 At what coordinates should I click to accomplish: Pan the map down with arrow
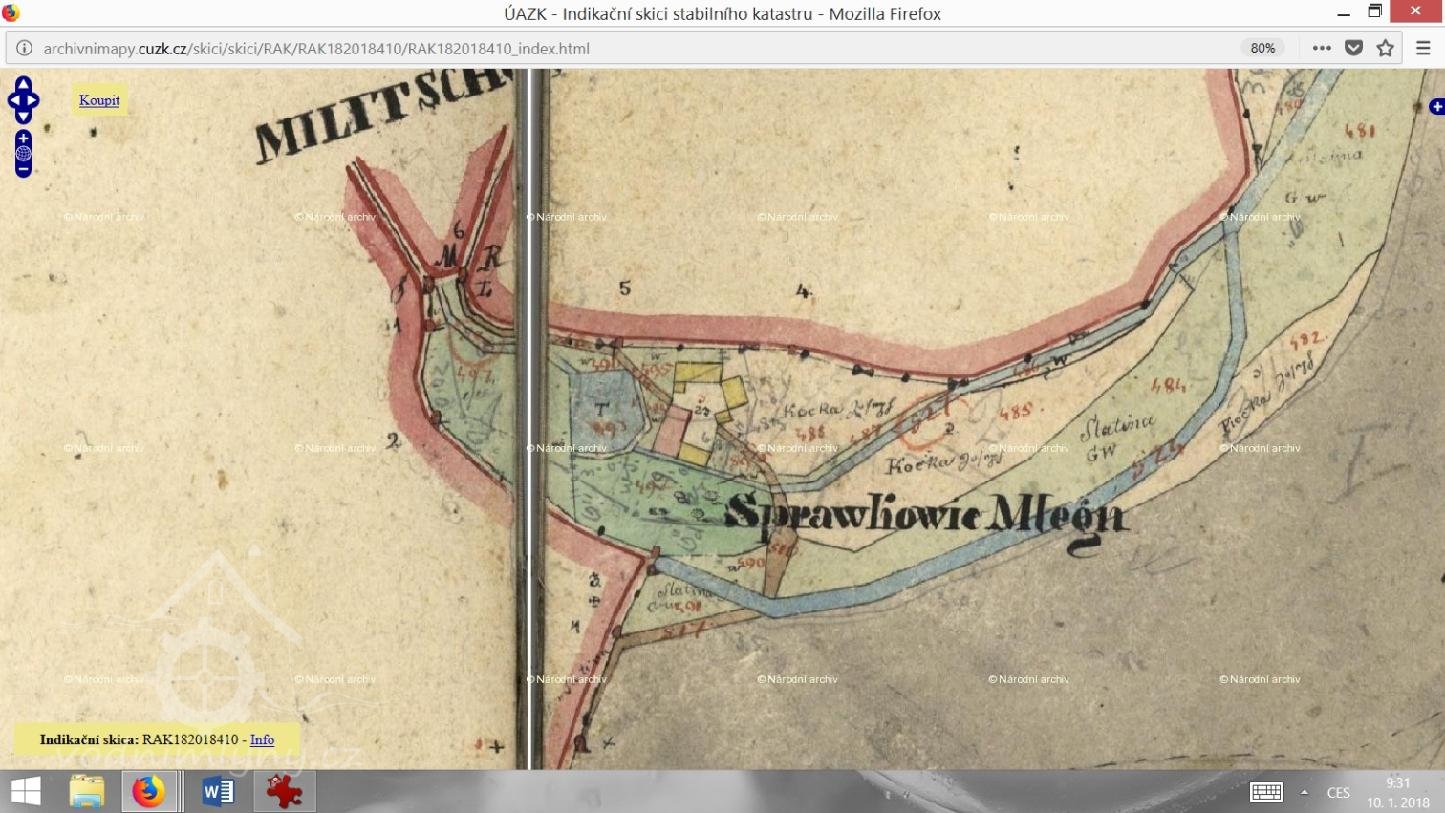(23, 117)
